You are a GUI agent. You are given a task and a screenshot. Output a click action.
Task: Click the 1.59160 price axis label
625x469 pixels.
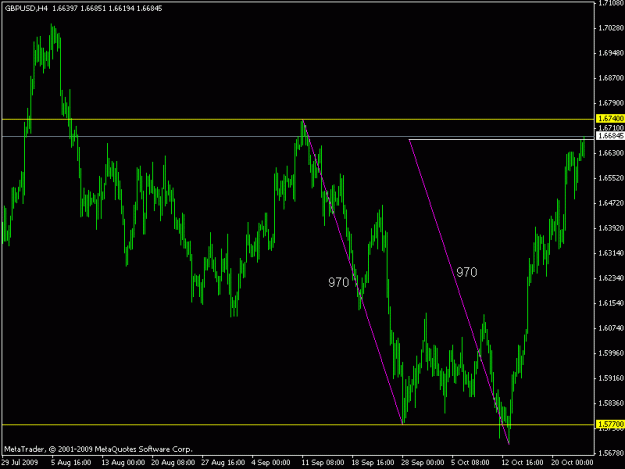click(x=611, y=378)
